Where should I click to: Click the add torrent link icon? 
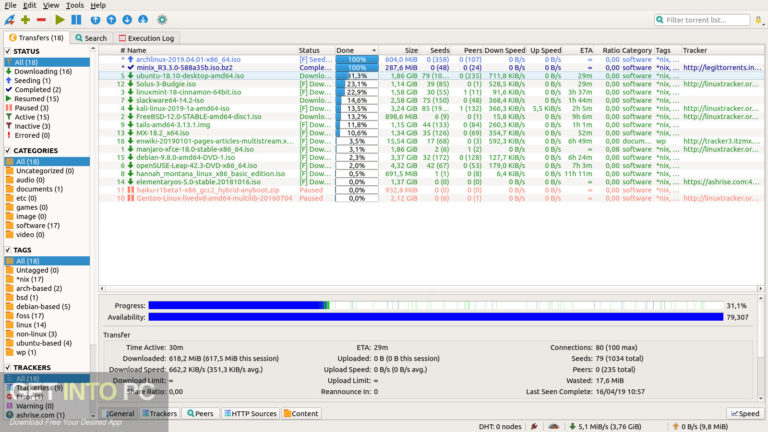coord(9,19)
